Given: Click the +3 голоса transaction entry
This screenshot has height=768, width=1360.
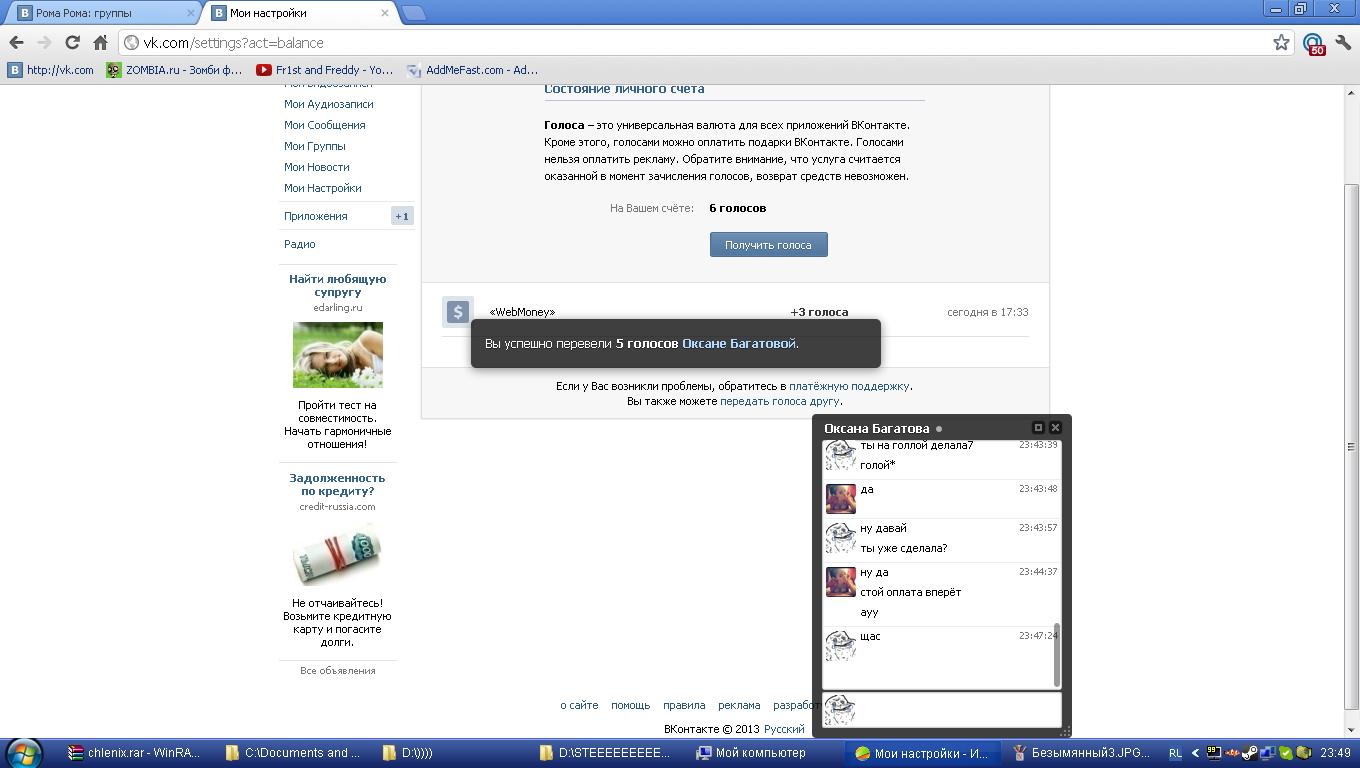Looking at the screenshot, I should point(819,312).
